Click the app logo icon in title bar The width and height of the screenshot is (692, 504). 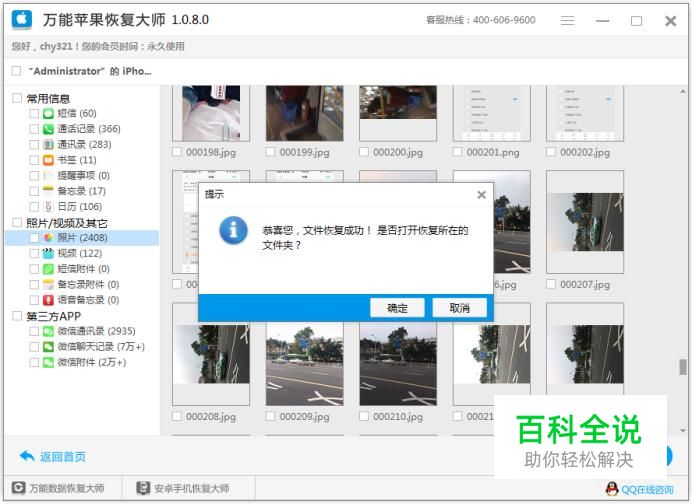tap(22, 19)
